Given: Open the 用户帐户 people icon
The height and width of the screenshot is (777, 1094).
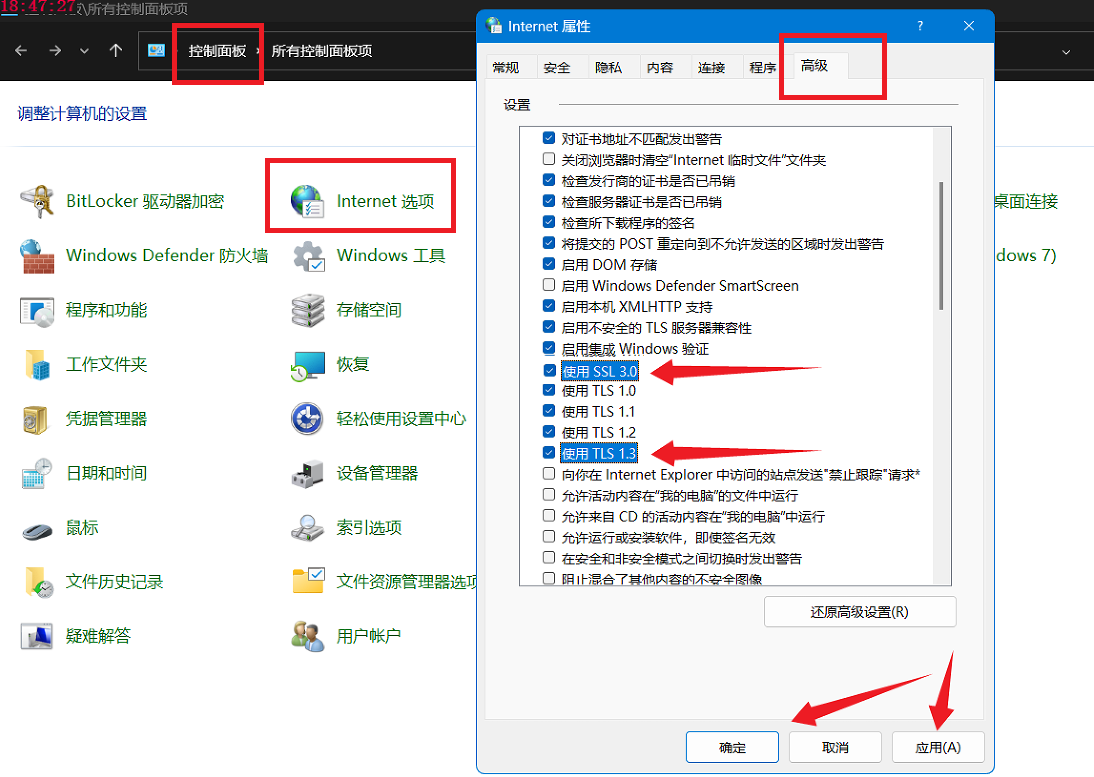Looking at the screenshot, I should 308,635.
